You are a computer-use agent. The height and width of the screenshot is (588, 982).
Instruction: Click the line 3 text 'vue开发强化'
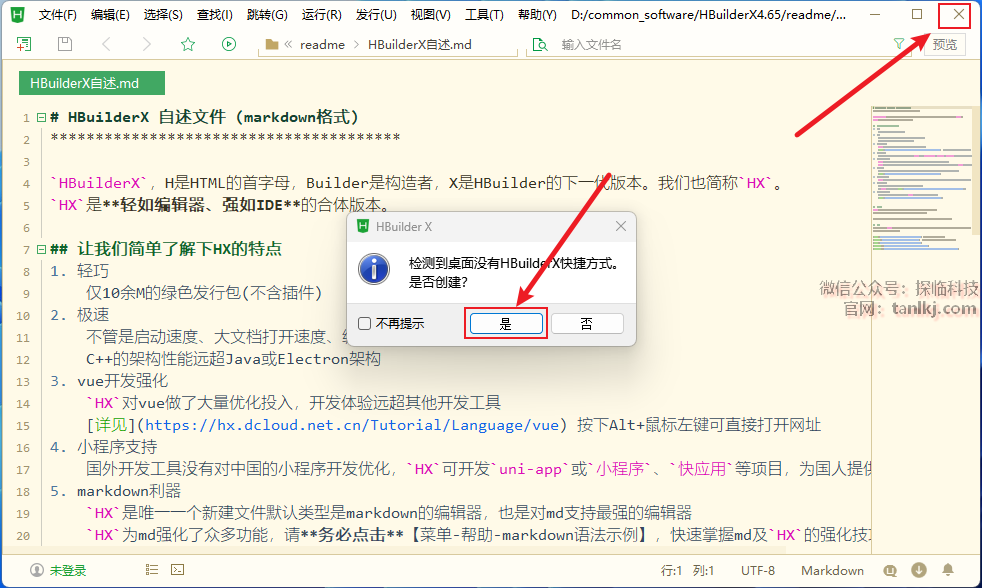122,381
